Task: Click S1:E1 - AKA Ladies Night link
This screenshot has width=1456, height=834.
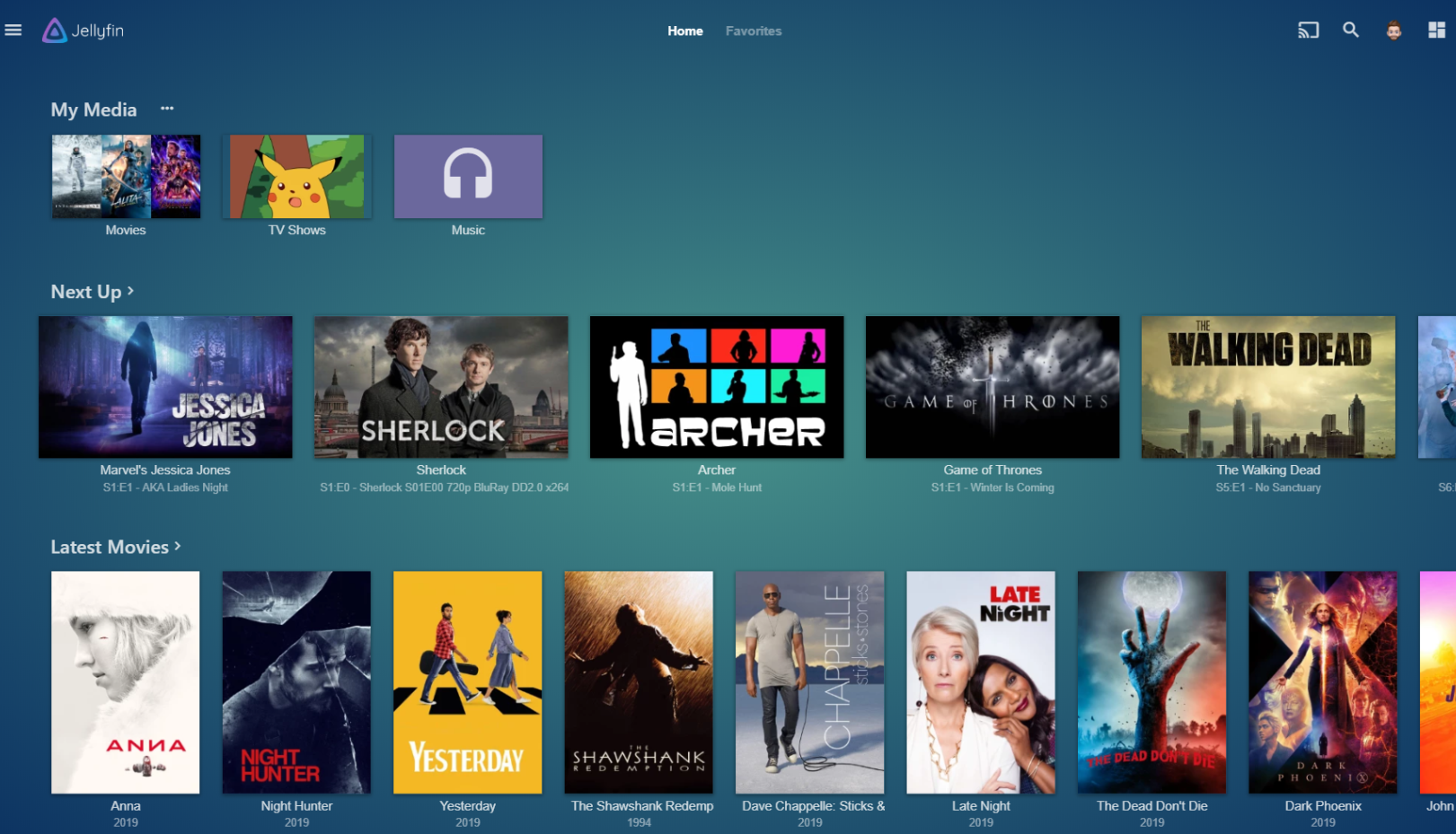Action: pyautogui.click(x=165, y=487)
